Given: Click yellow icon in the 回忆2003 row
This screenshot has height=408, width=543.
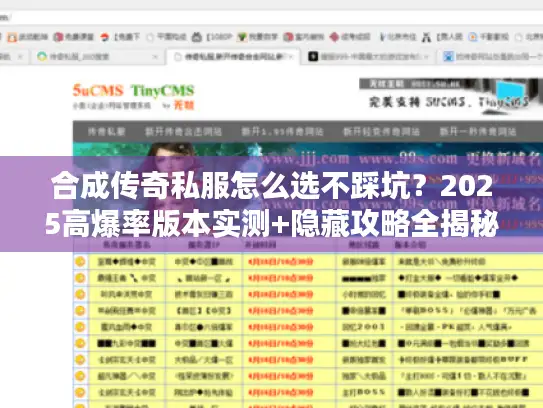Looking at the screenshot, I should [x=80, y=327].
